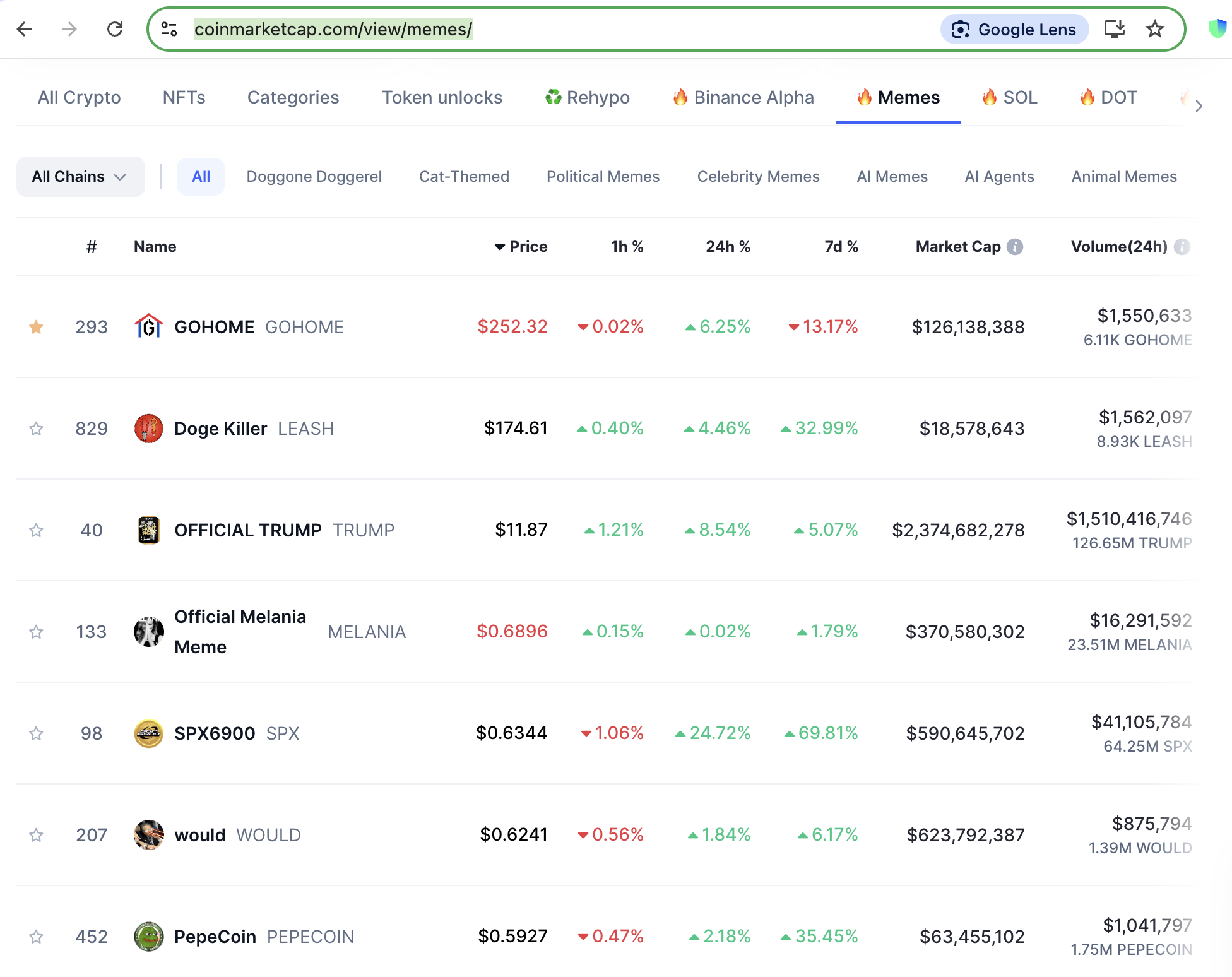This screenshot has height=977, width=1232.
Task: Filter by Doggone Doggerel
Action: [314, 177]
